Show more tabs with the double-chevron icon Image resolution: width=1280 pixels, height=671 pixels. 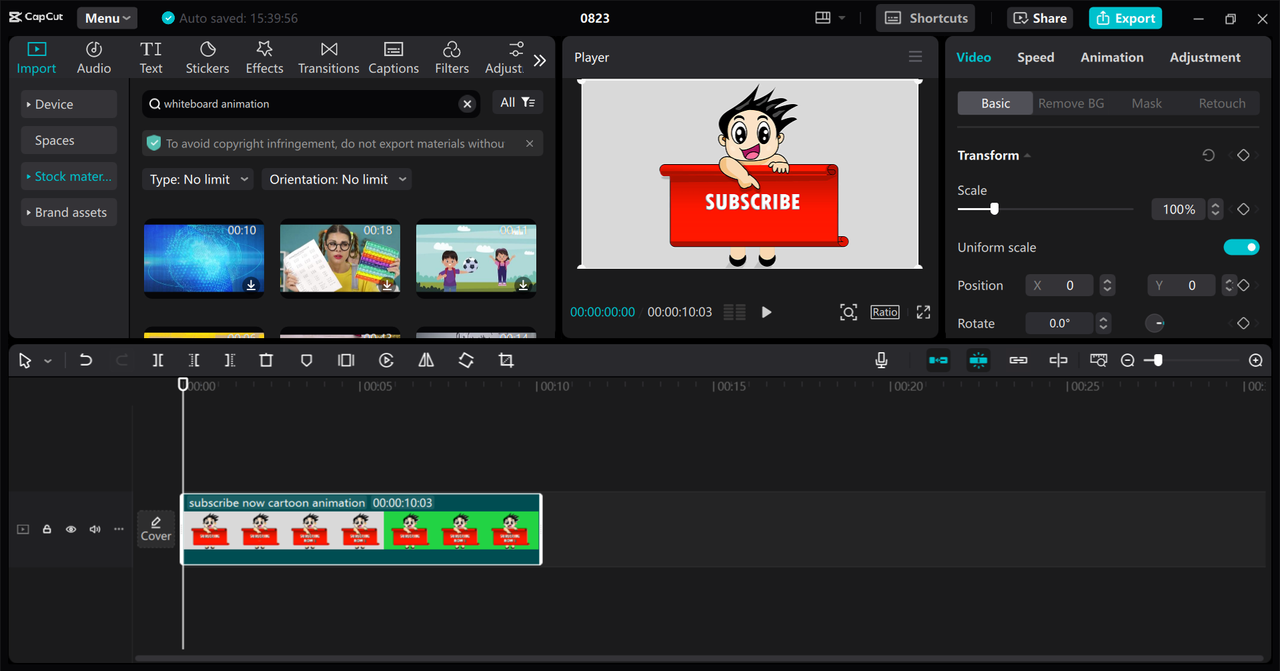pos(540,60)
